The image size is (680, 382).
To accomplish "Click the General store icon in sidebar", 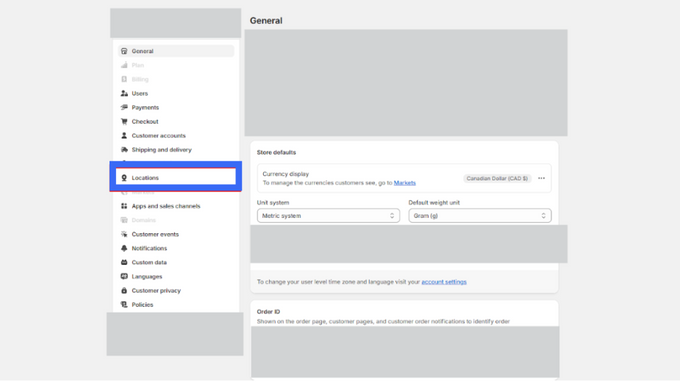I will [x=124, y=51].
